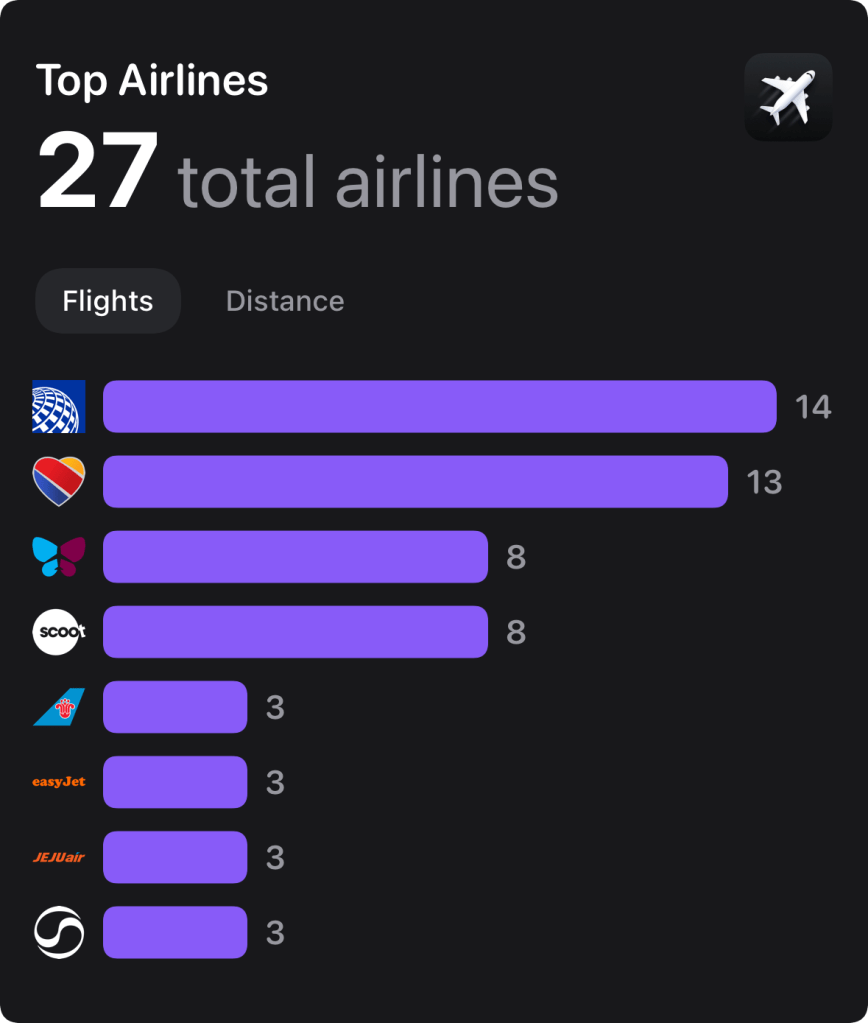Click the Jeju Air flights bar
The width and height of the screenshot is (868, 1023).
point(175,857)
